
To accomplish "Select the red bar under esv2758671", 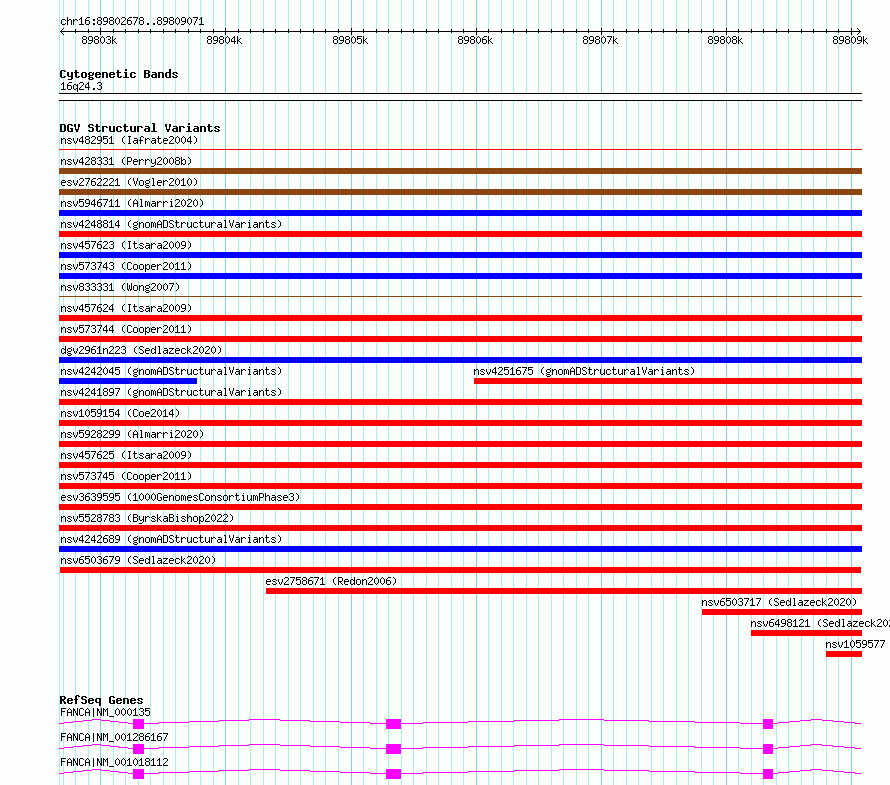I will (x=564, y=591).
